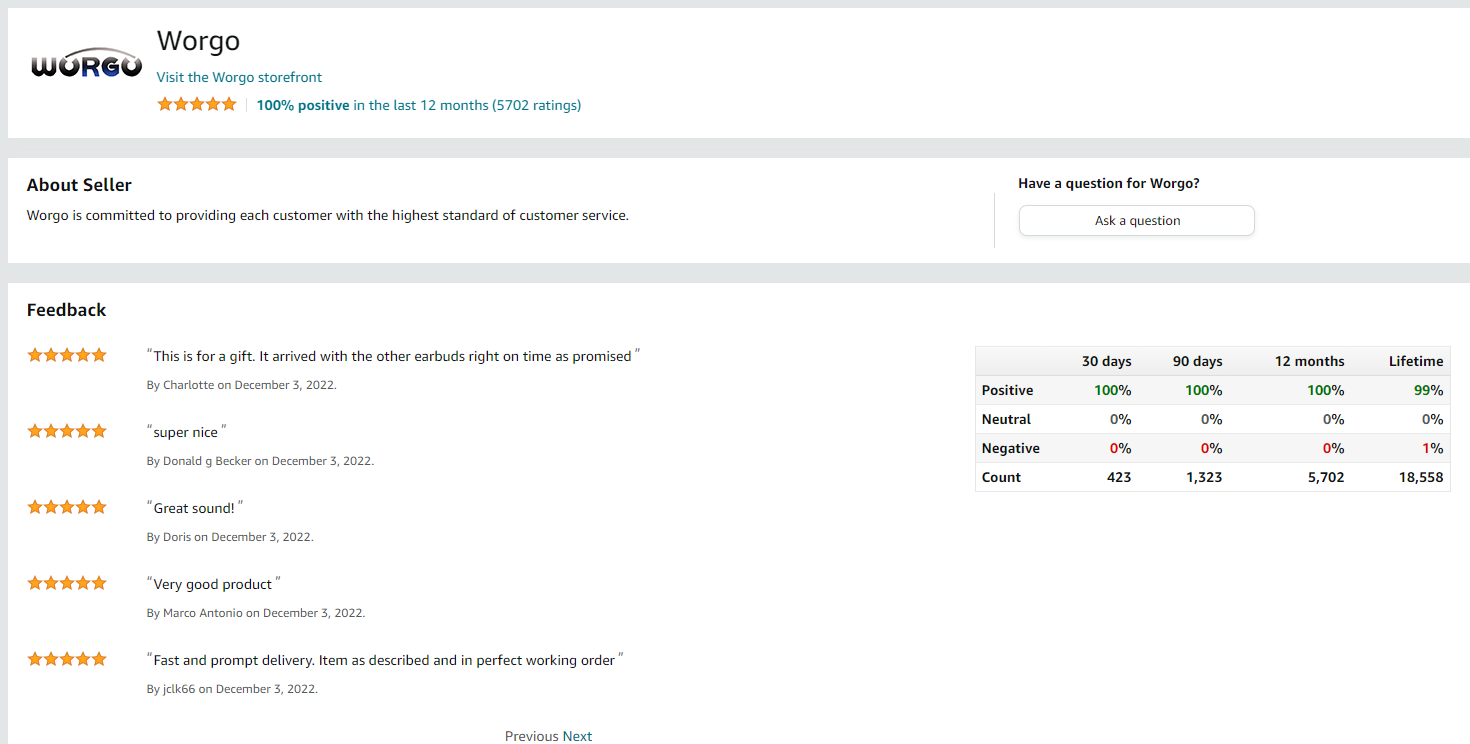
Task: Click "Have a question for Worgo?" text
Action: coord(1109,183)
